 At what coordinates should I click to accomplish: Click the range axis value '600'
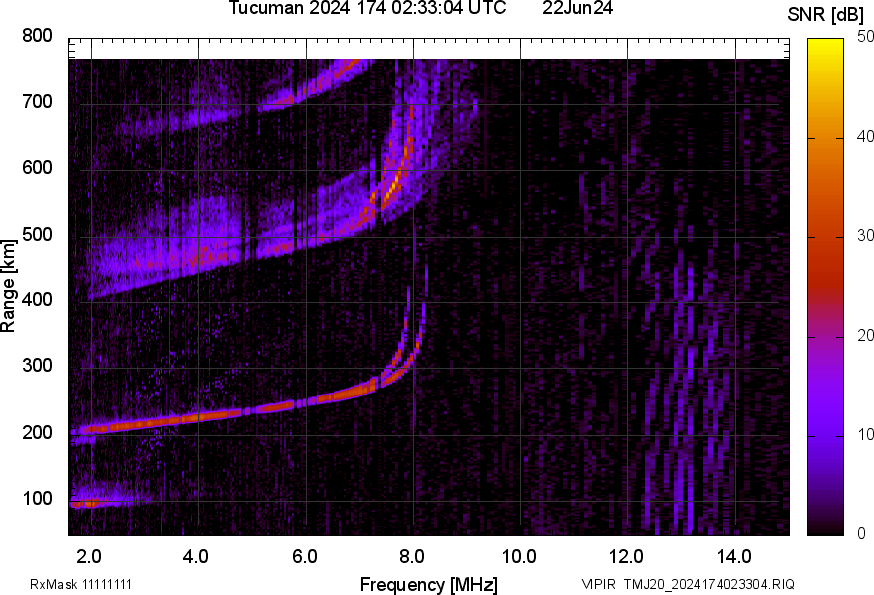point(37,168)
